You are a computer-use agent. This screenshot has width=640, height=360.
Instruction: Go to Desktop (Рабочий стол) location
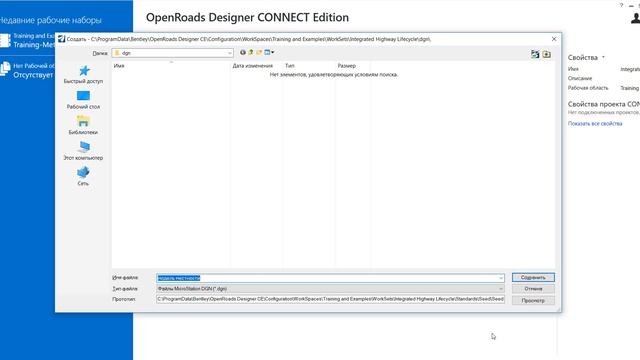[83, 100]
